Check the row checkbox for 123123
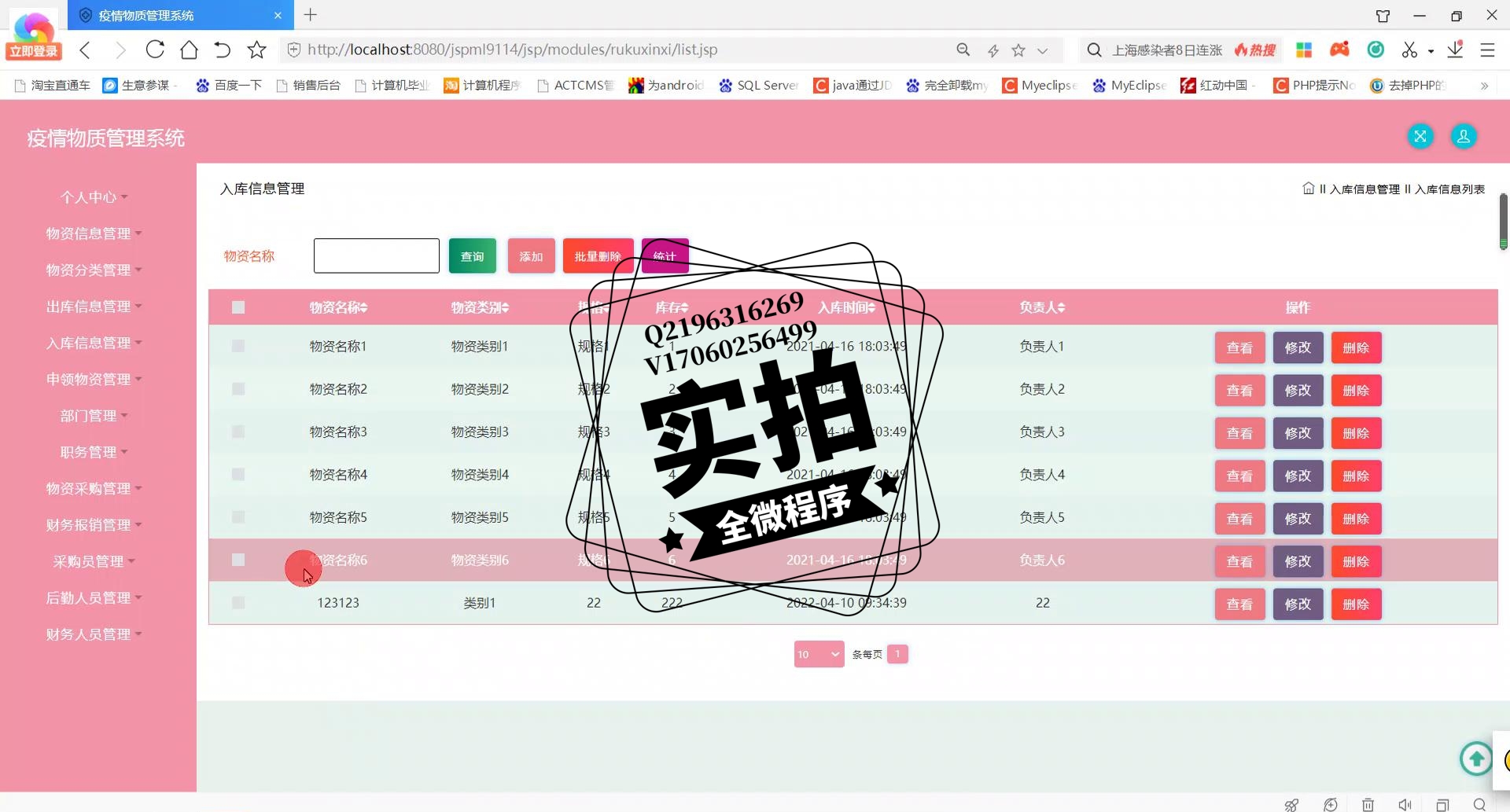1510x812 pixels. pyautogui.click(x=238, y=603)
